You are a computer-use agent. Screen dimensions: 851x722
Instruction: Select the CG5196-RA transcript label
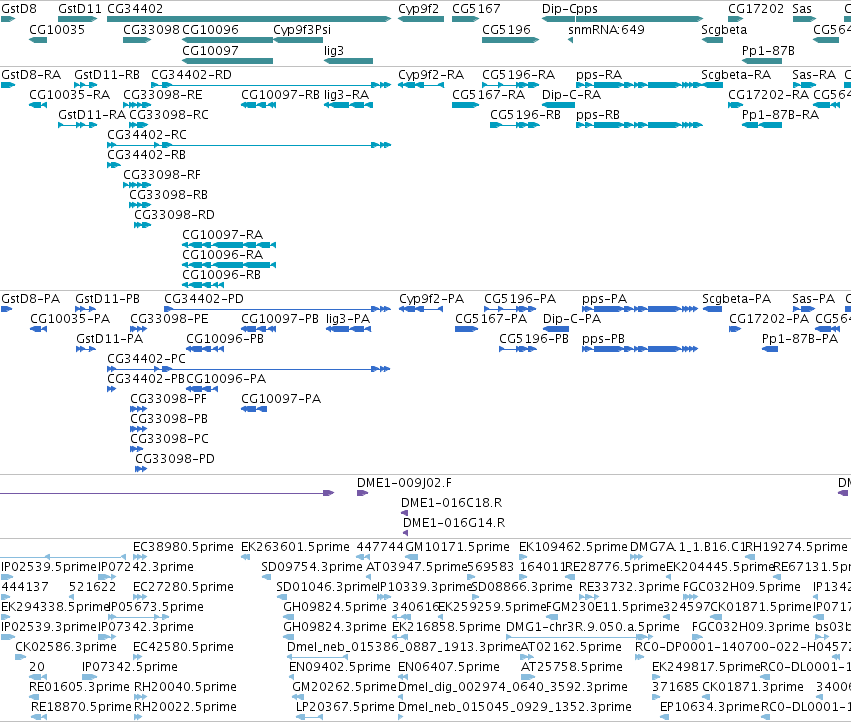[518, 75]
